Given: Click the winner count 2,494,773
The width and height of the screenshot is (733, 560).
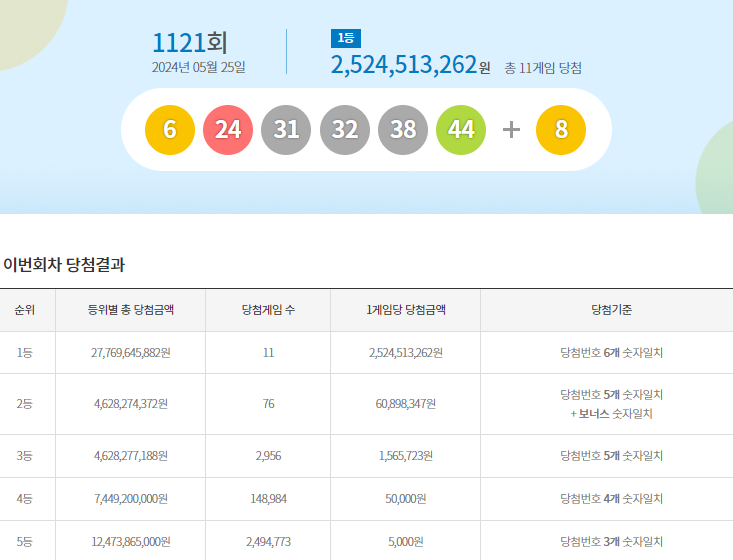Looking at the screenshot, I should coord(268,542).
